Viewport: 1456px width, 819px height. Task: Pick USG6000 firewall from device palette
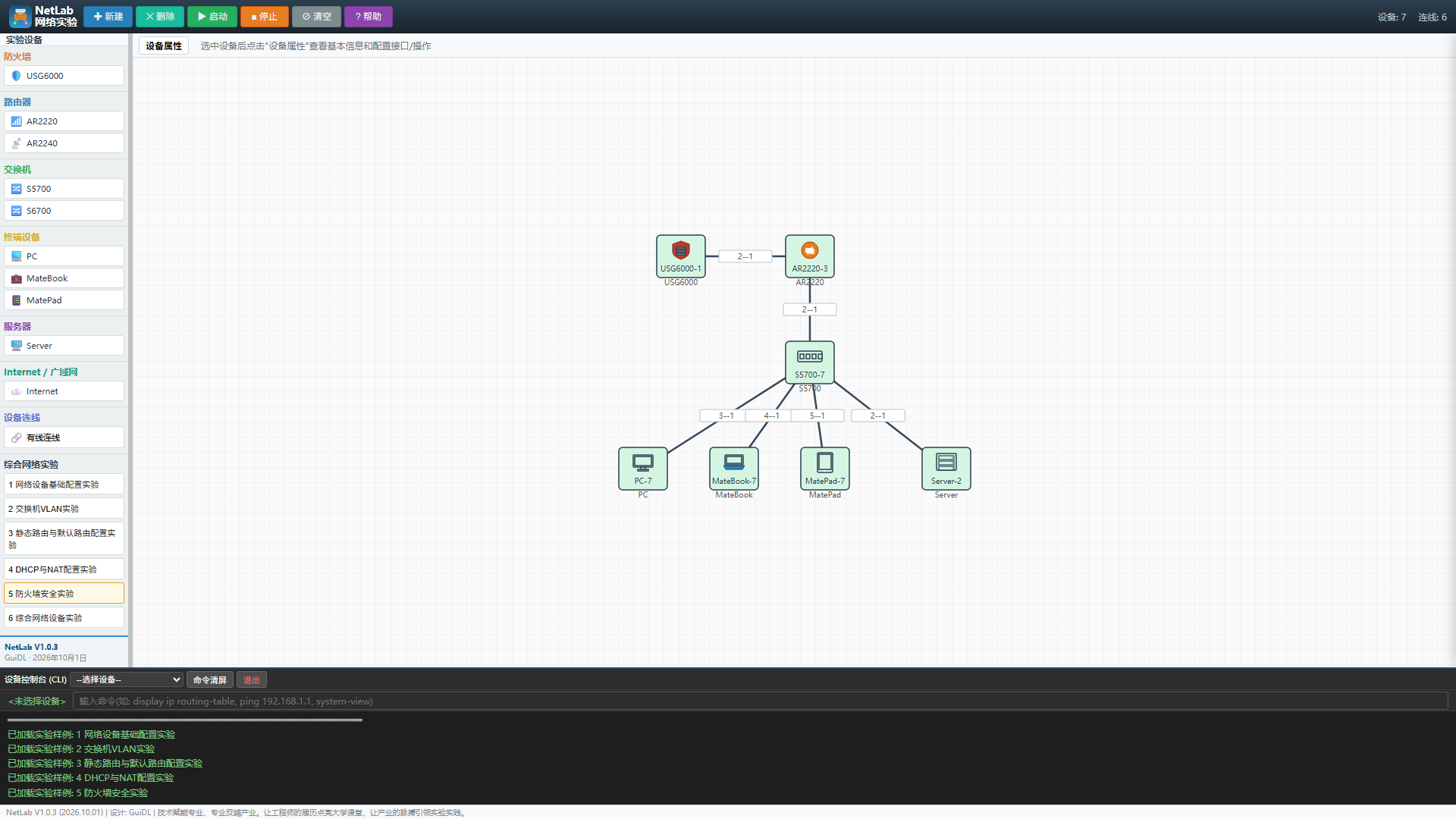click(64, 76)
